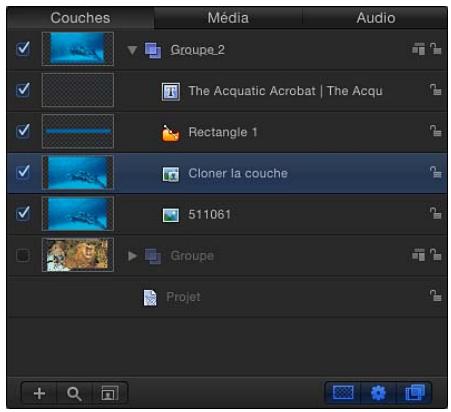Click the plus add button
The width and height of the screenshot is (451, 412).
[39, 393]
